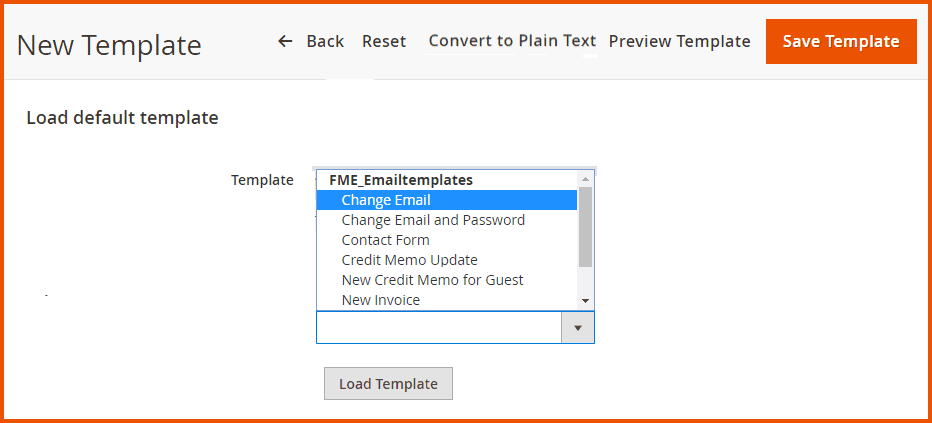Select New Credit Memo for Guest
This screenshot has width=932, height=423.
(x=432, y=280)
